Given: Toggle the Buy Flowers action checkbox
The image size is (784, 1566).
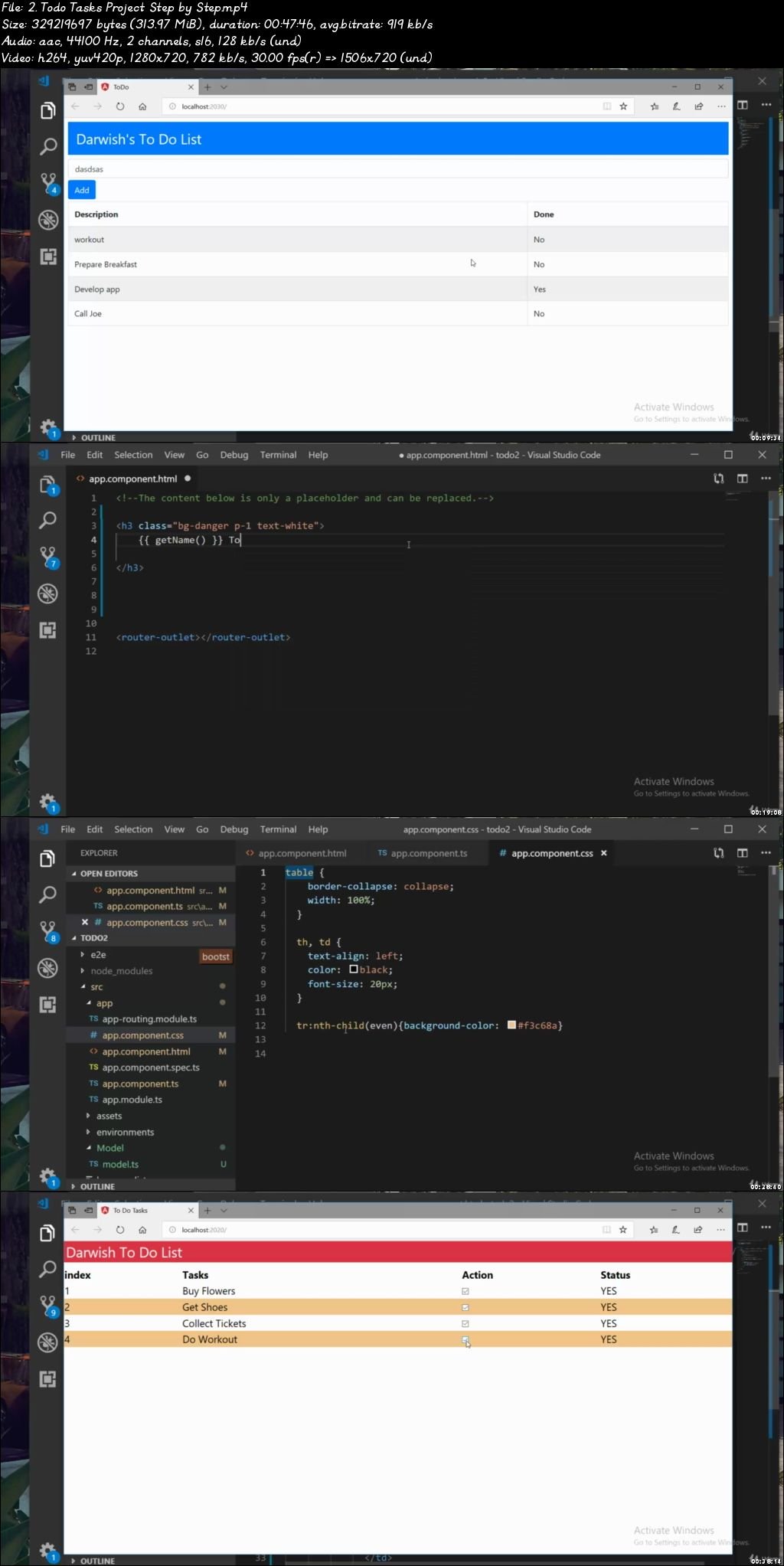Looking at the screenshot, I should 465,1291.
